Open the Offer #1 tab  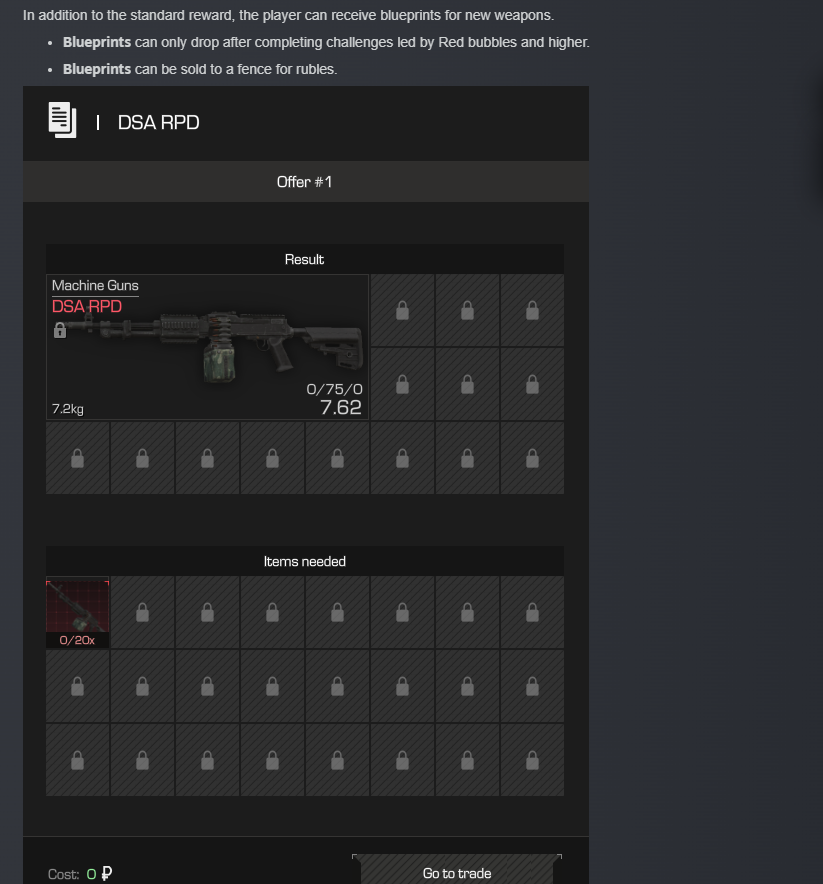point(306,182)
